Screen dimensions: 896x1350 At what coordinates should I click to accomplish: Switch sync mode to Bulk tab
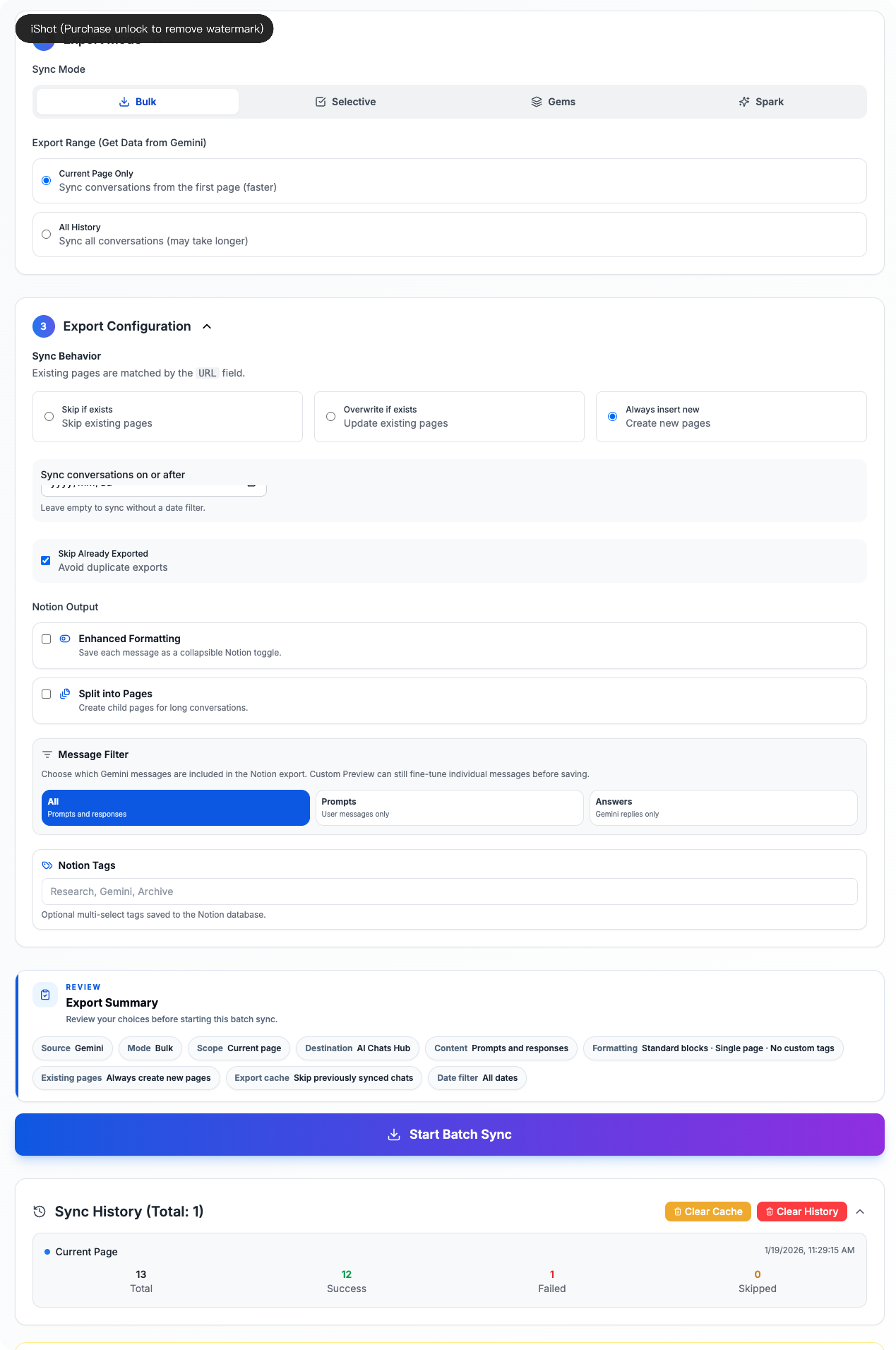[x=138, y=102]
